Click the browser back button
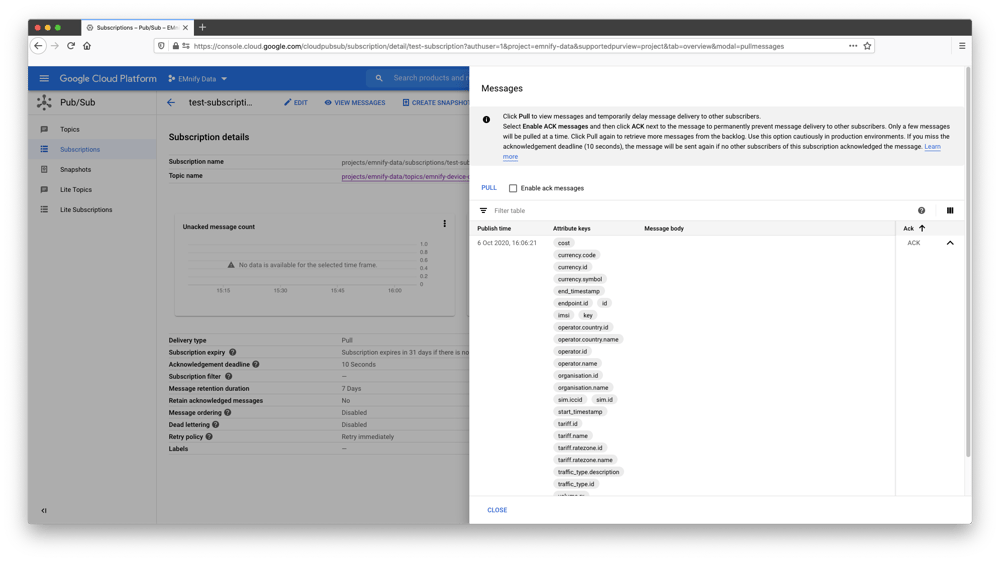Screen dimensions: 1000x561 click(38, 46)
